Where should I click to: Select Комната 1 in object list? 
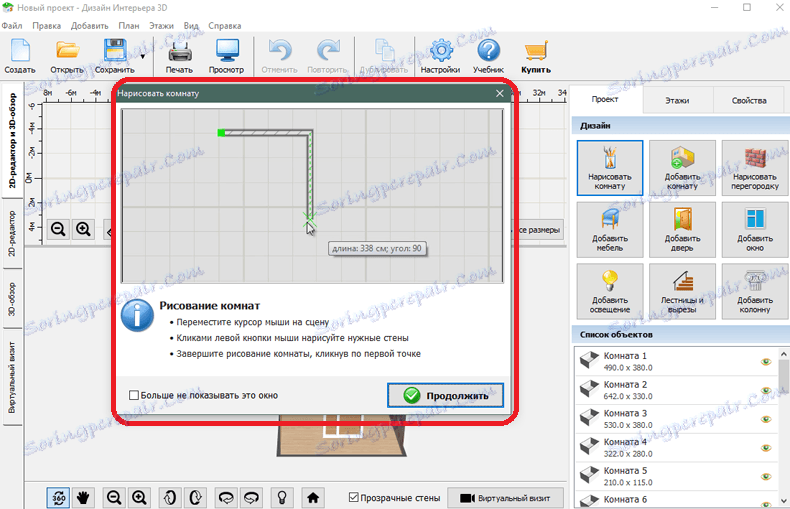pyautogui.click(x=675, y=361)
